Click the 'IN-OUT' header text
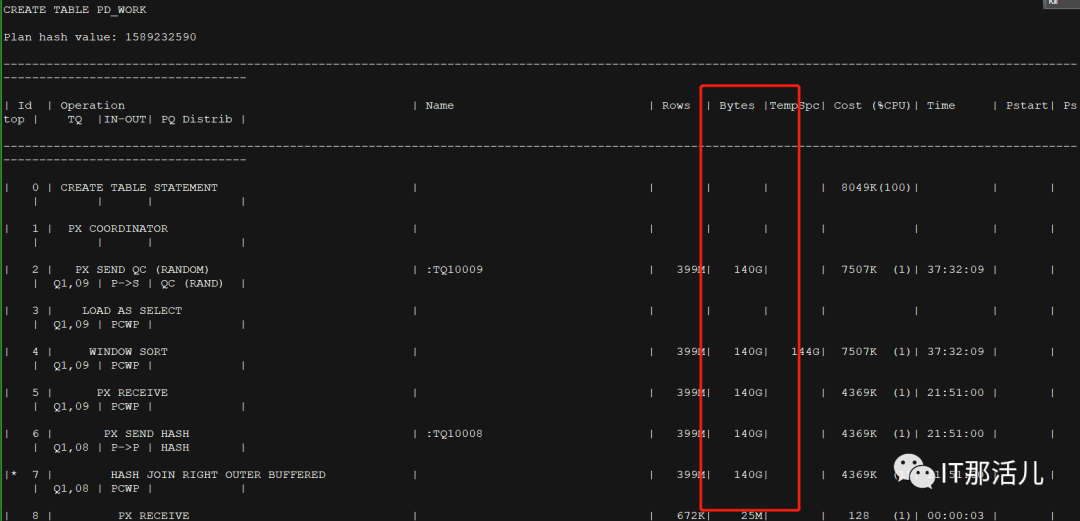This screenshot has width=1080, height=521. pyautogui.click(x=125, y=119)
